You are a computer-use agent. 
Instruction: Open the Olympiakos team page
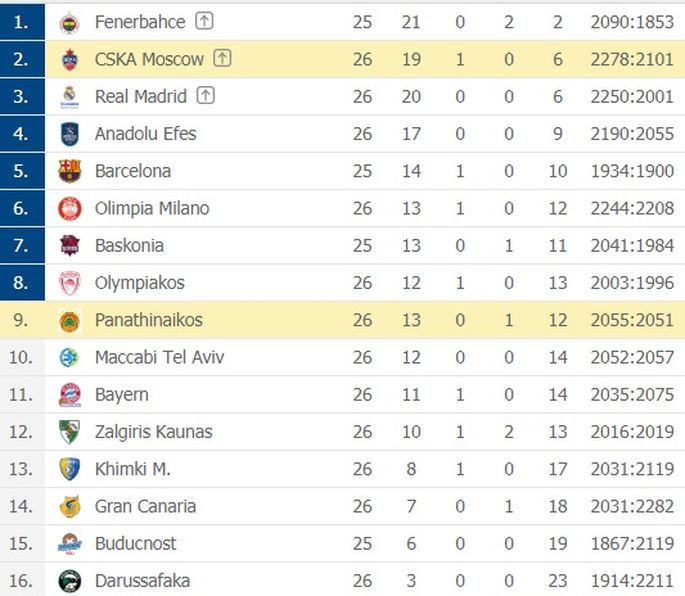click(x=140, y=283)
